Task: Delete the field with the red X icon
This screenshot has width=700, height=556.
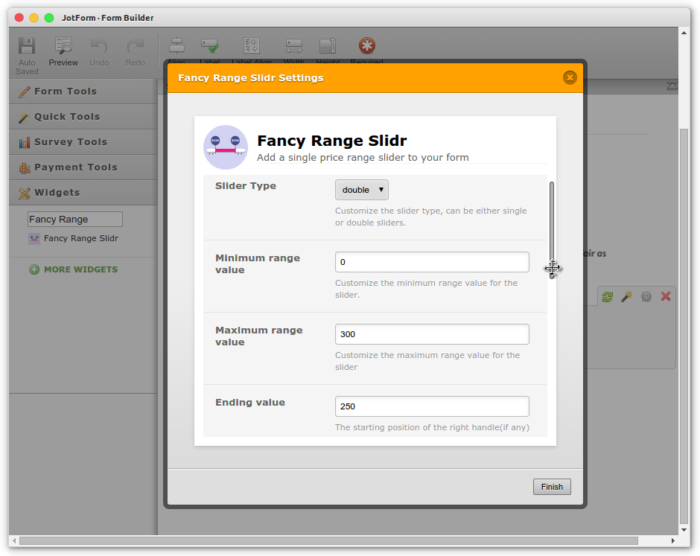Action: coord(666,297)
